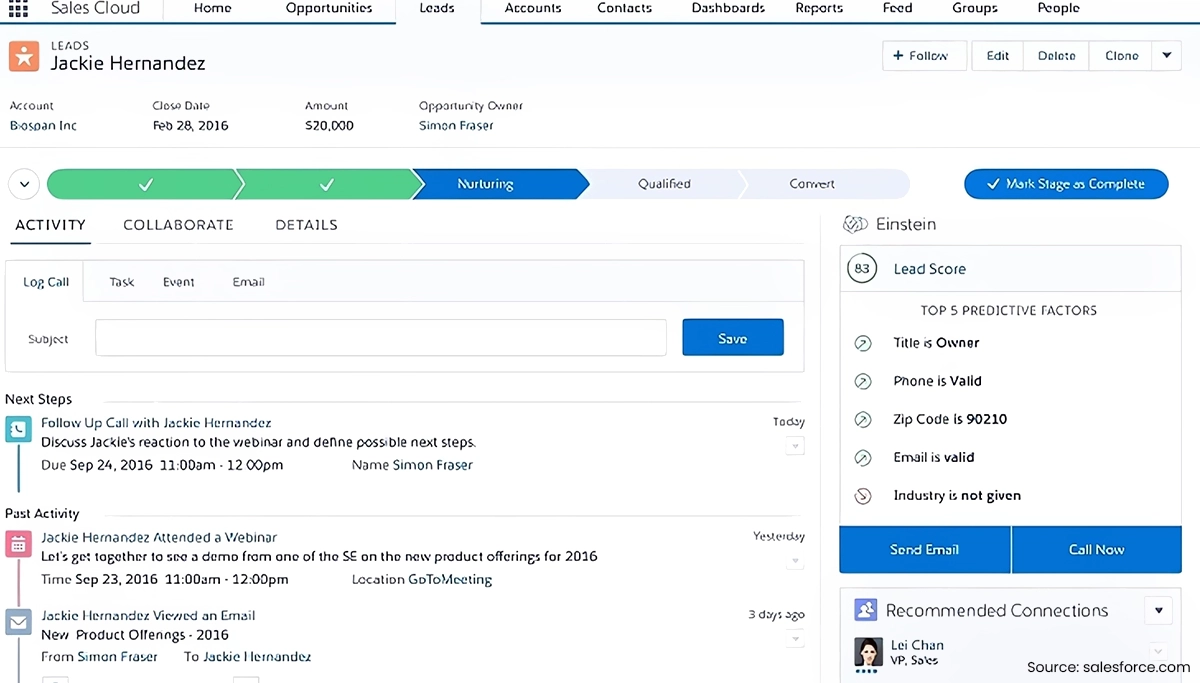Click the Einstein logo icon

(x=855, y=225)
